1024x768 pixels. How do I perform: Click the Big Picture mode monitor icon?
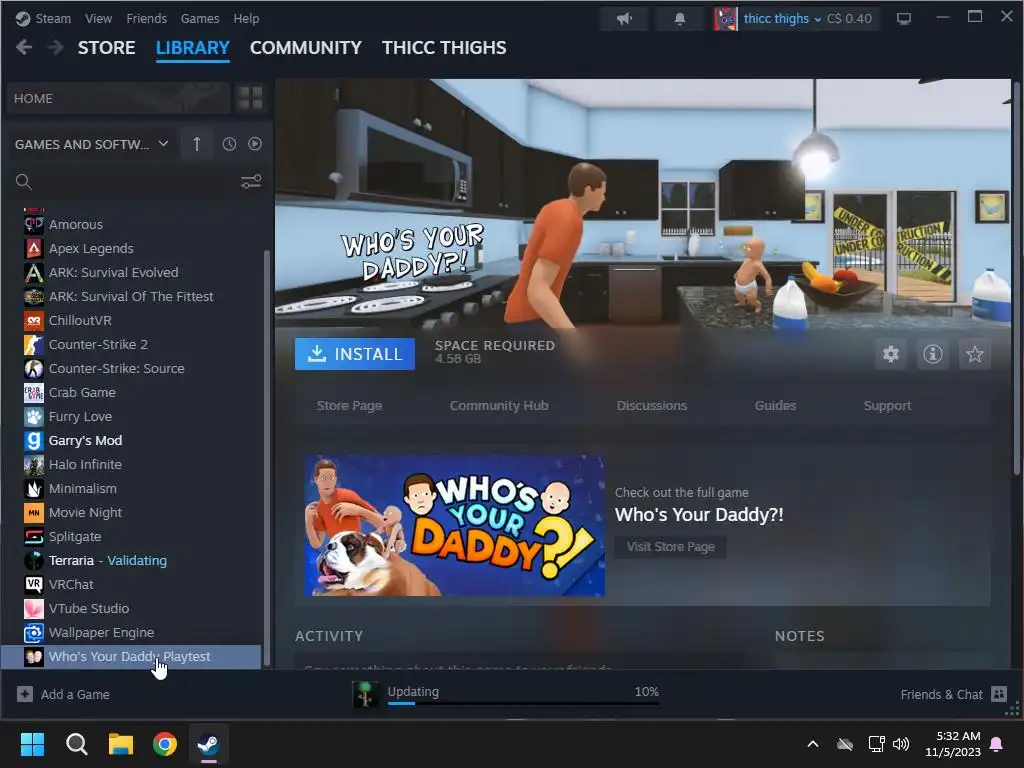coord(904,19)
